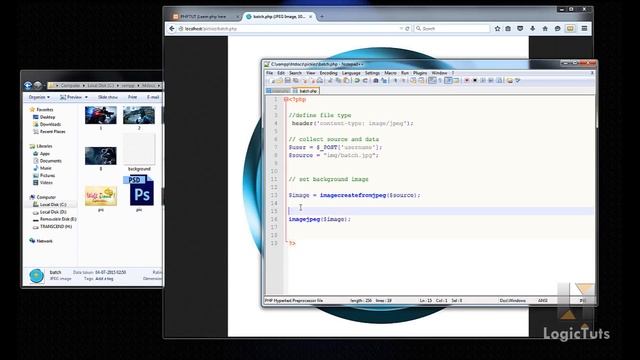This screenshot has width=640, height=360.
Task: Select Recent Places in Explorer sidebar
Action: click(x=49, y=131)
